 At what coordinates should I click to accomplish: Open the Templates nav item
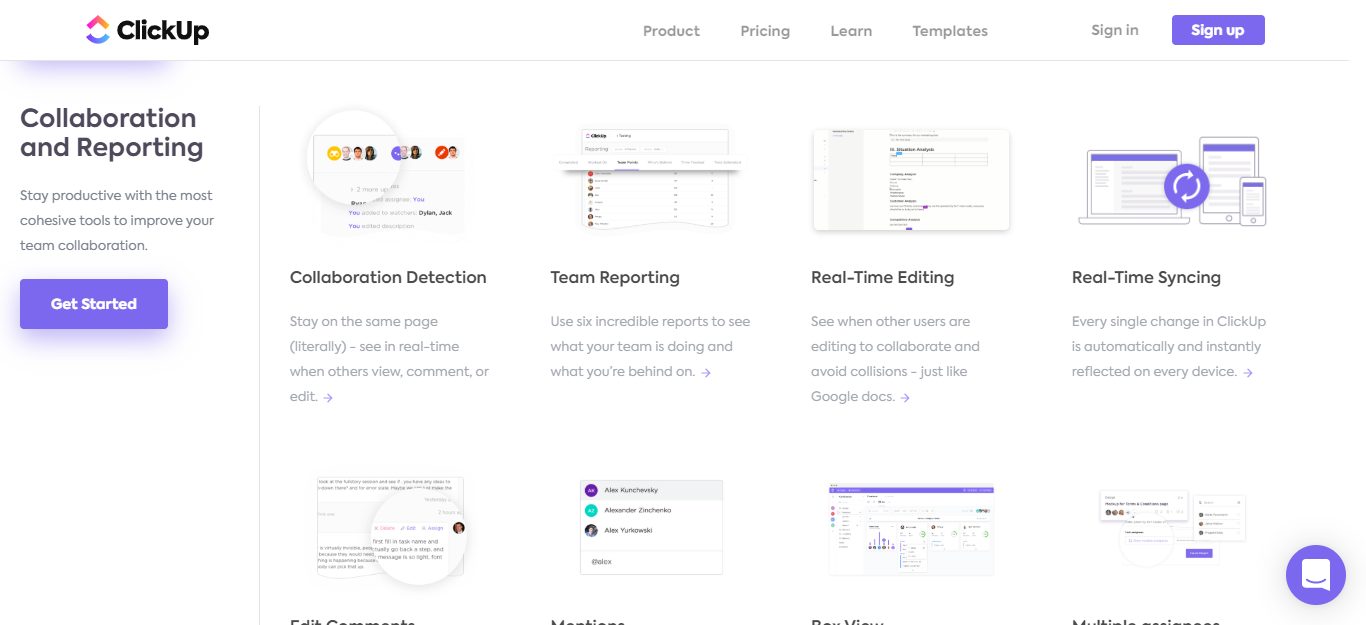[950, 31]
